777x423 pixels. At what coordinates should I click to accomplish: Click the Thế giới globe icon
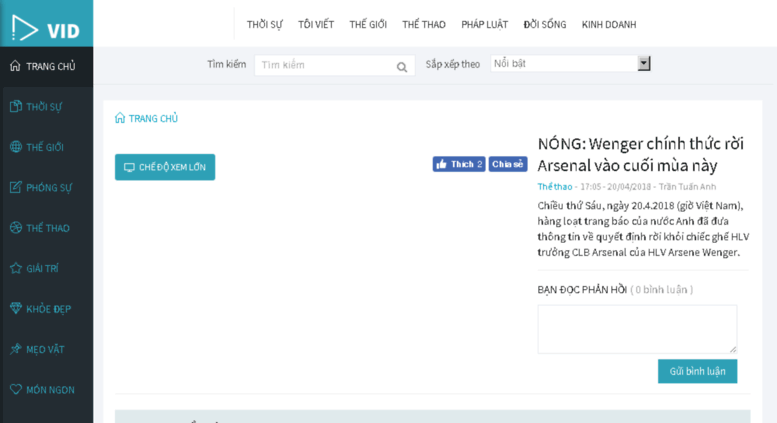[15, 147]
